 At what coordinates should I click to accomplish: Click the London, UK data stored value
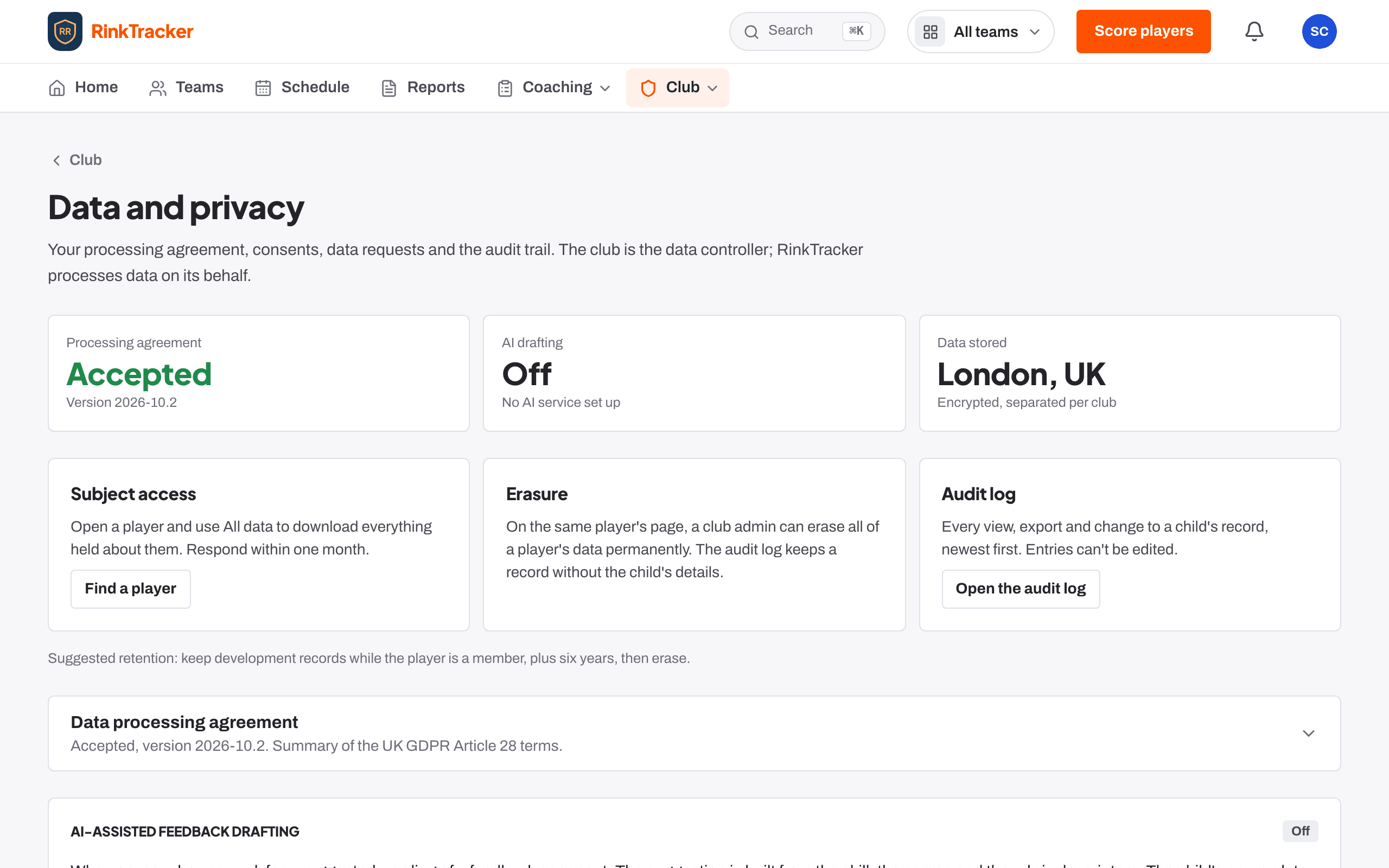tap(1021, 374)
